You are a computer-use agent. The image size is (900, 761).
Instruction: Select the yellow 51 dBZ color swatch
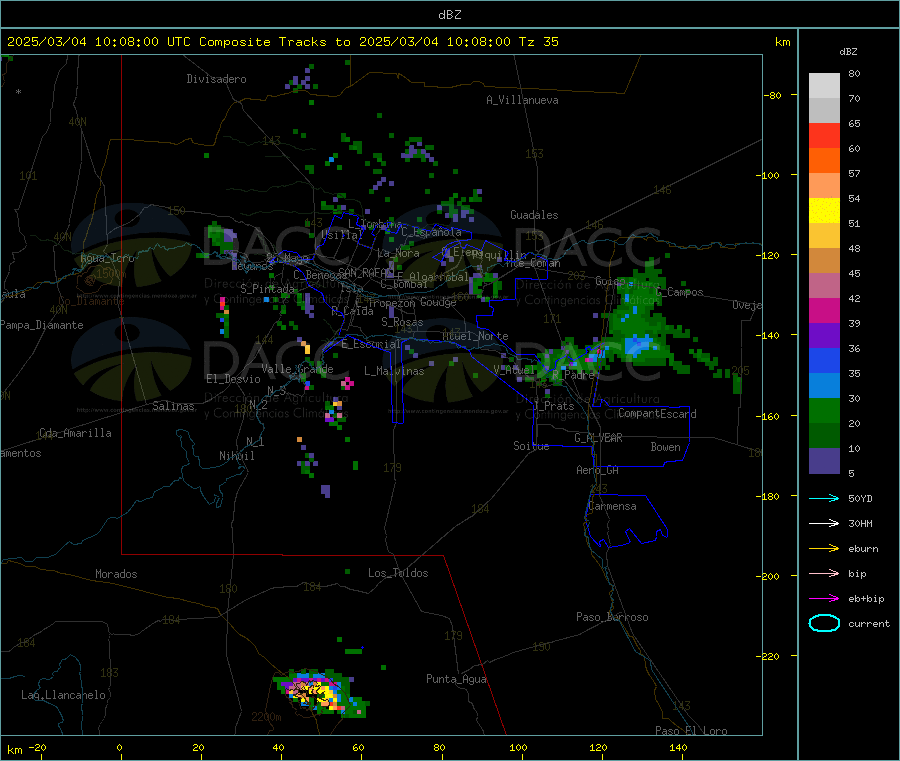[x=824, y=211]
